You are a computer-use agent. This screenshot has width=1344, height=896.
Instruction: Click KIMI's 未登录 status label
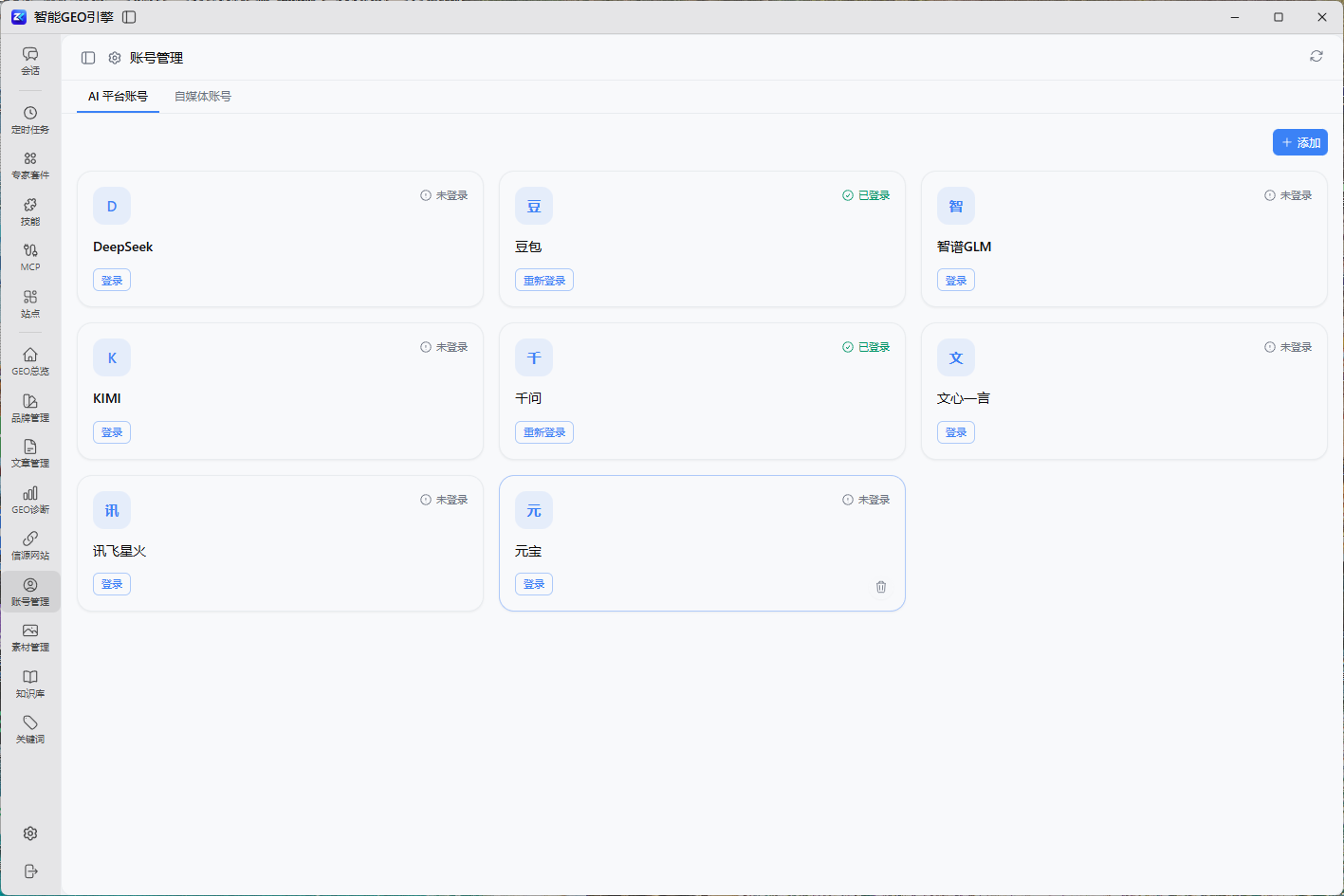[x=444, y=347]
